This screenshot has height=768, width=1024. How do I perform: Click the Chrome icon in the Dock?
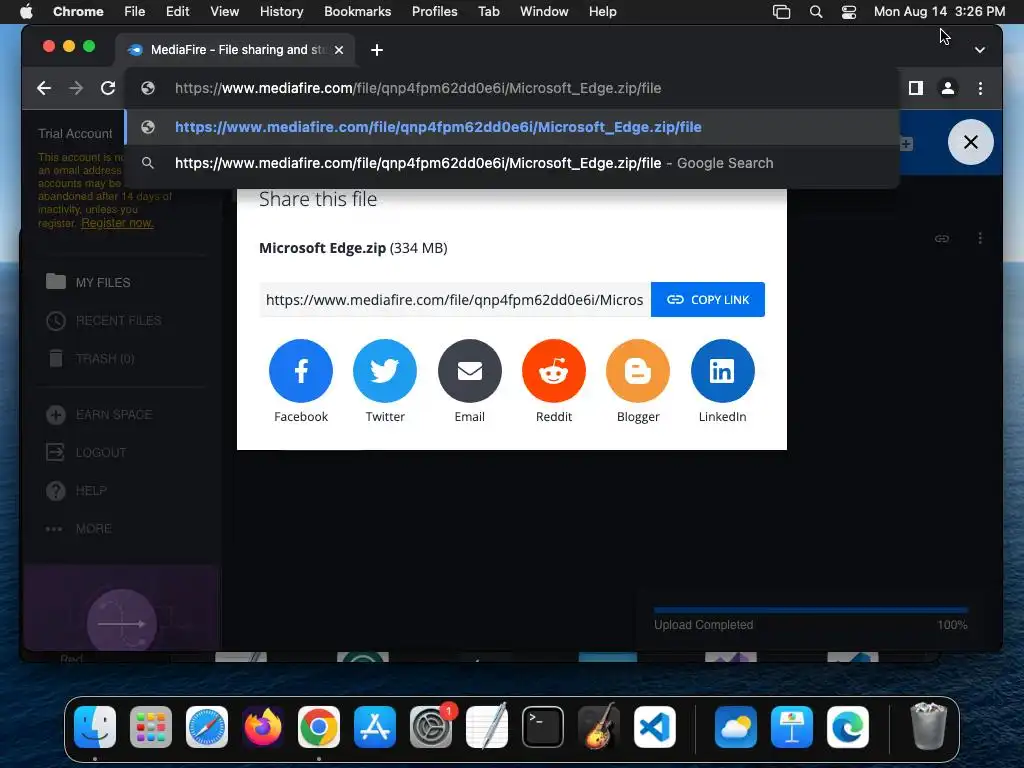[319, 727]
